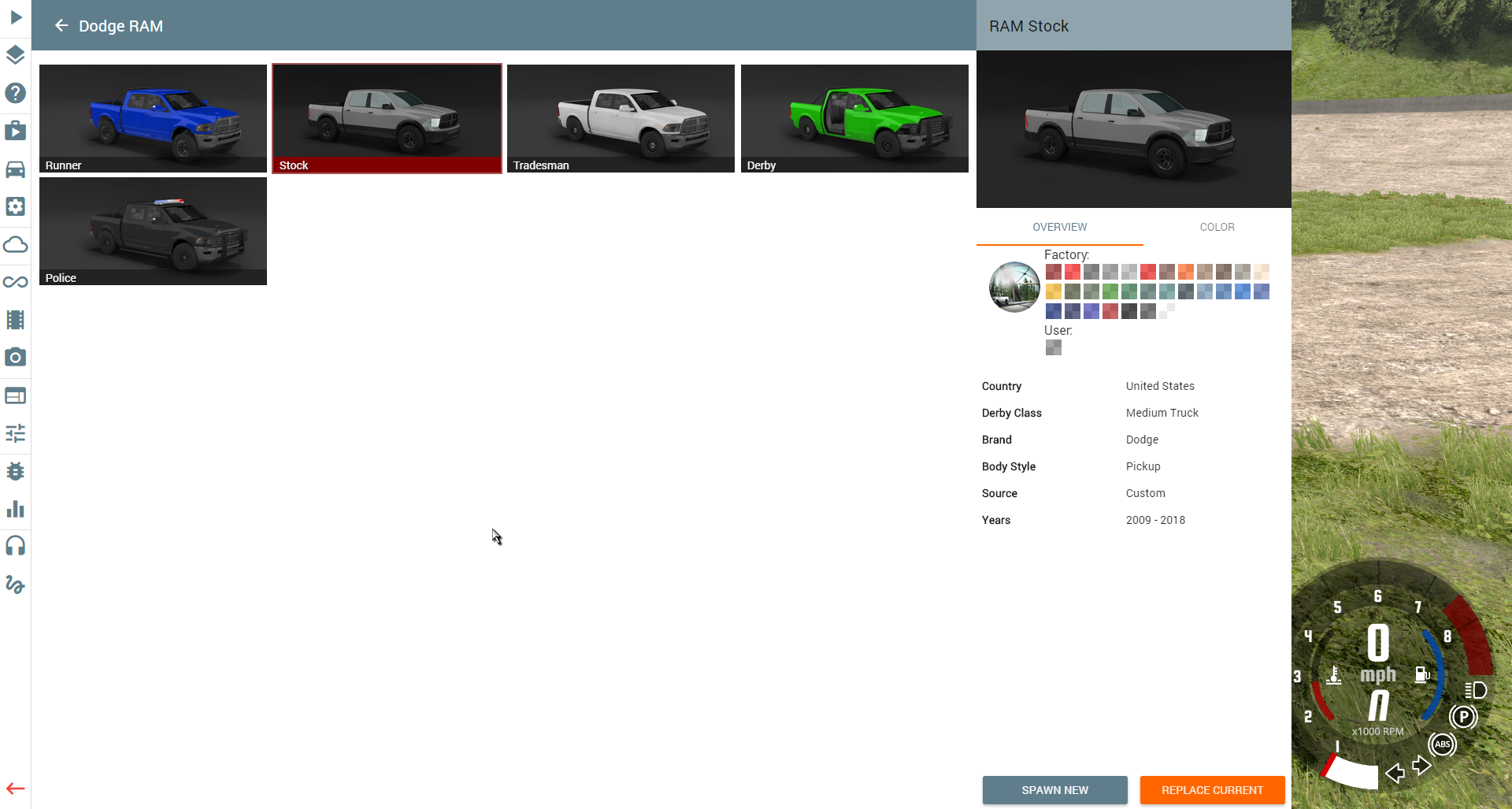Select the Police configuration thumbnail

[x=153, y=231]
